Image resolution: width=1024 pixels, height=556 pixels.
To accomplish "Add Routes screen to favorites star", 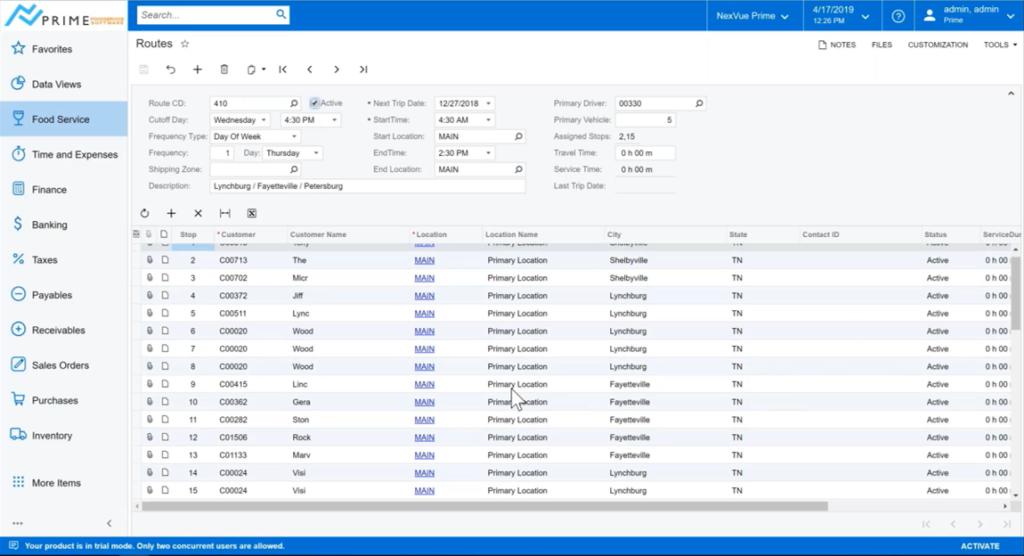I will [x=185, y=44].
